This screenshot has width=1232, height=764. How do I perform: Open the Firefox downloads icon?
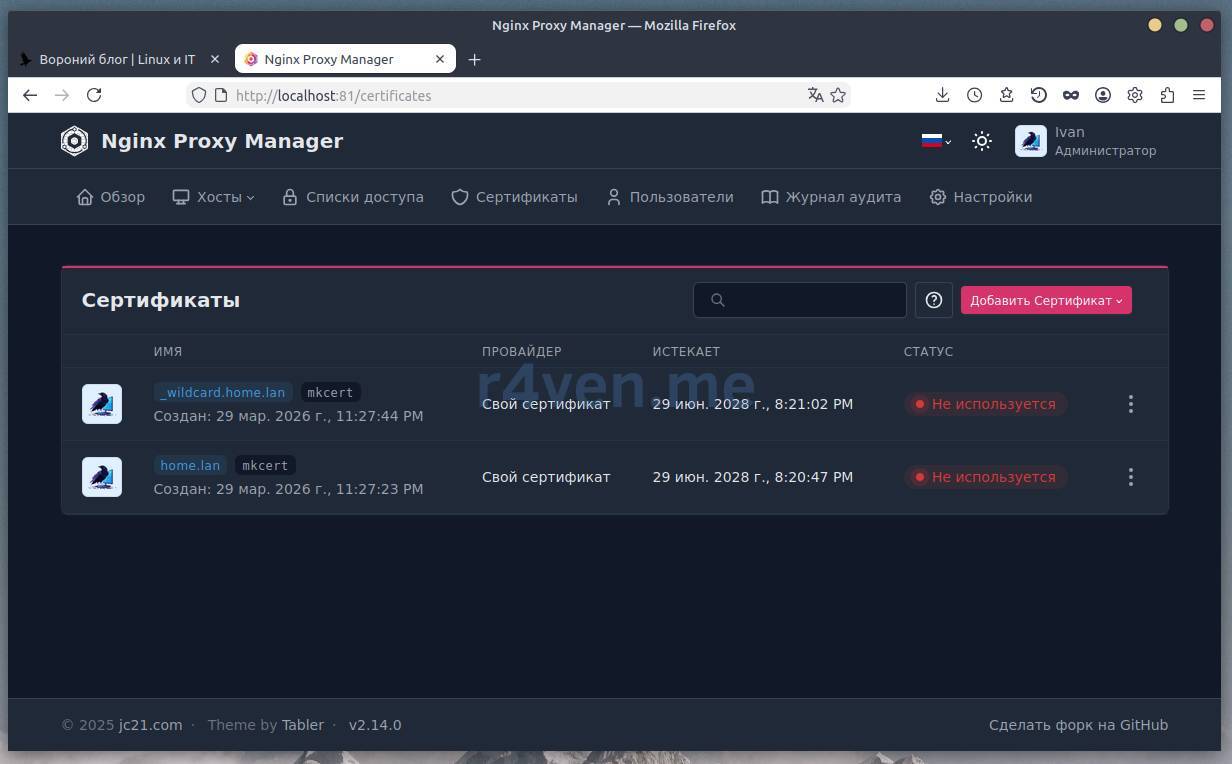click(942, 95)
